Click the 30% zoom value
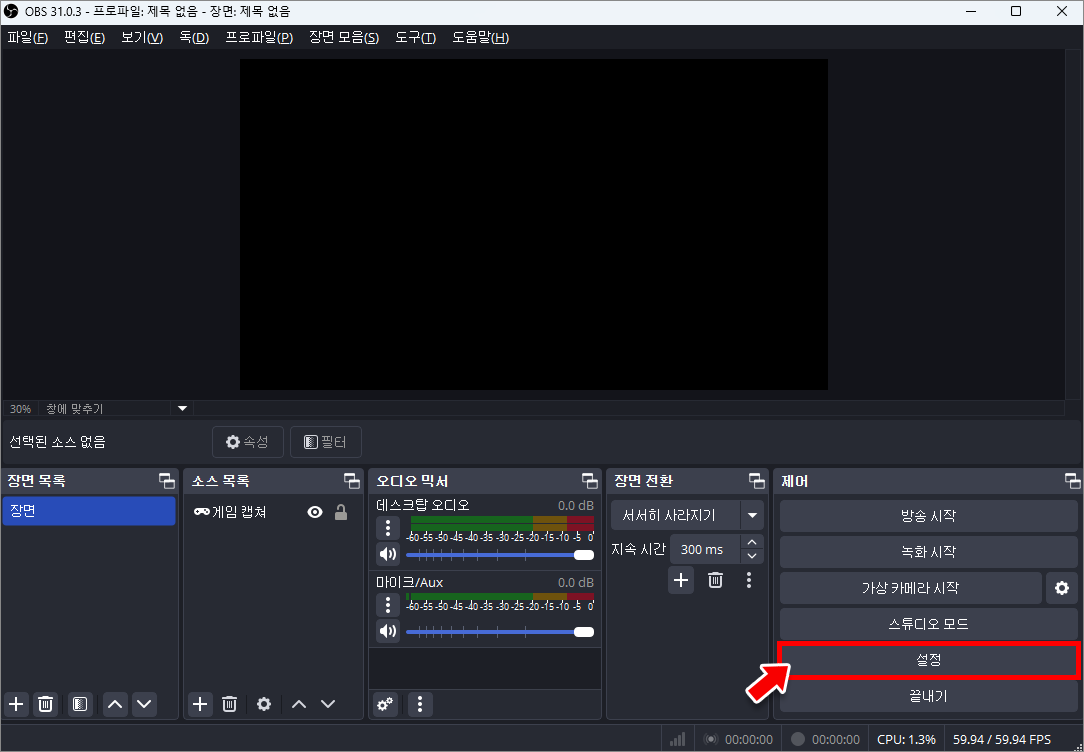 click(21, 409)
